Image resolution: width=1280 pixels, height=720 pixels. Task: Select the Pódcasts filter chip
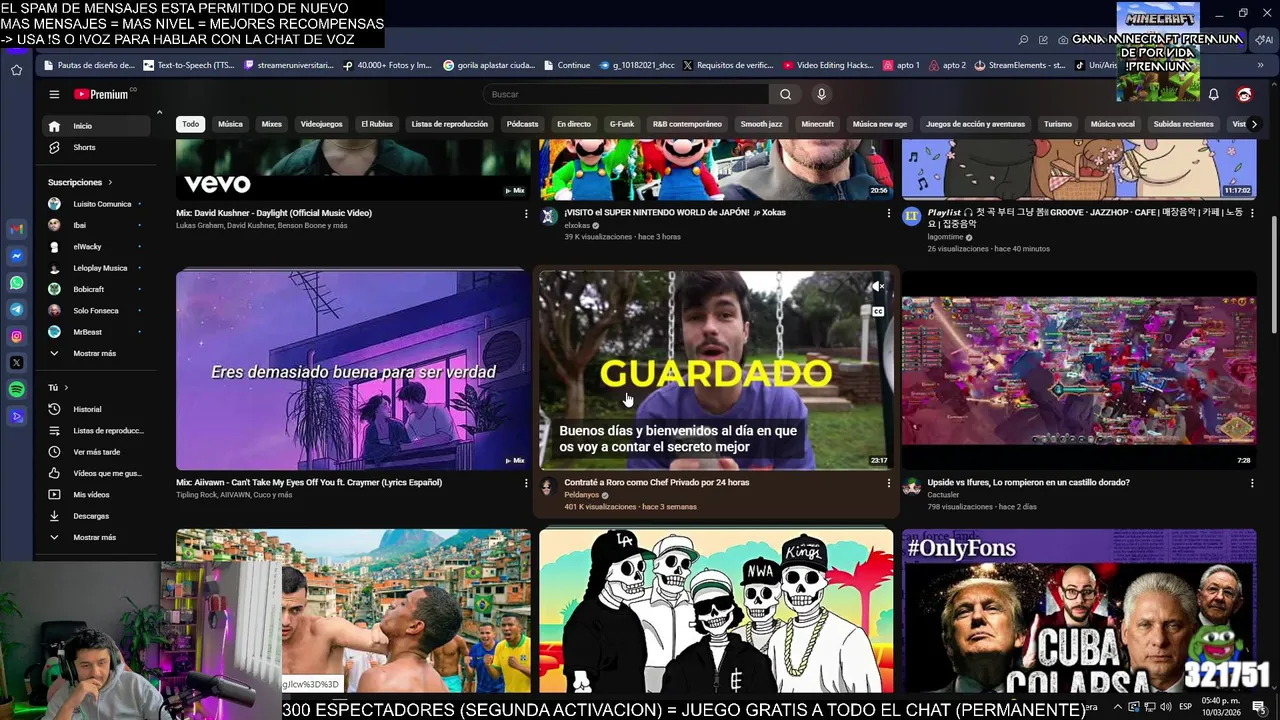(522, 124)
